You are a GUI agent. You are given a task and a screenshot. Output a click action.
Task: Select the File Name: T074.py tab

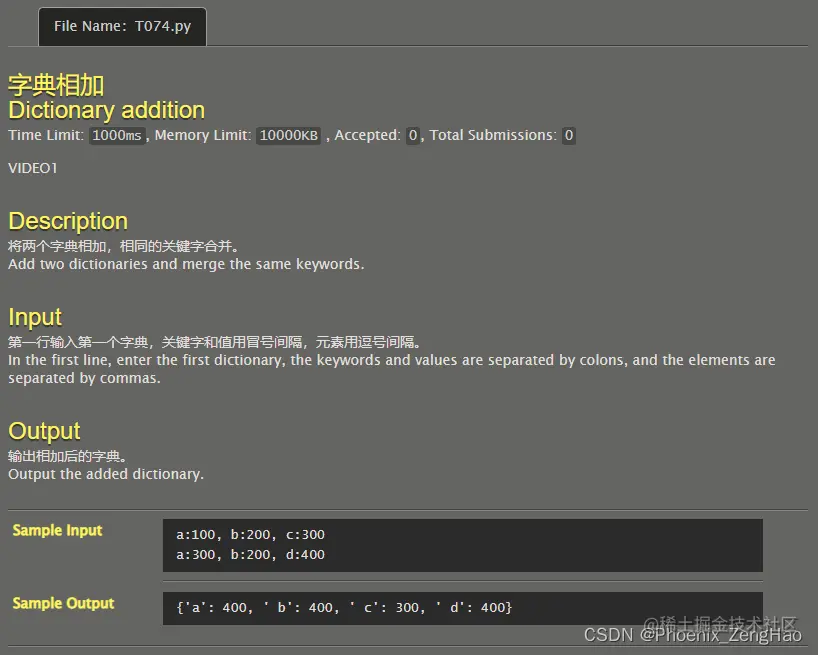[123, 27]
